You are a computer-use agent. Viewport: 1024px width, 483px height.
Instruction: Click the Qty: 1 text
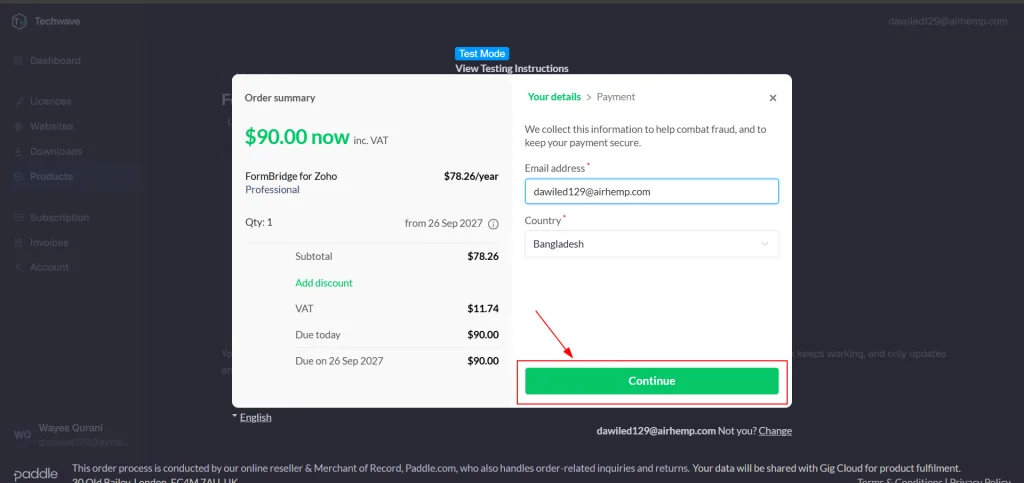[x=259, y=222]
